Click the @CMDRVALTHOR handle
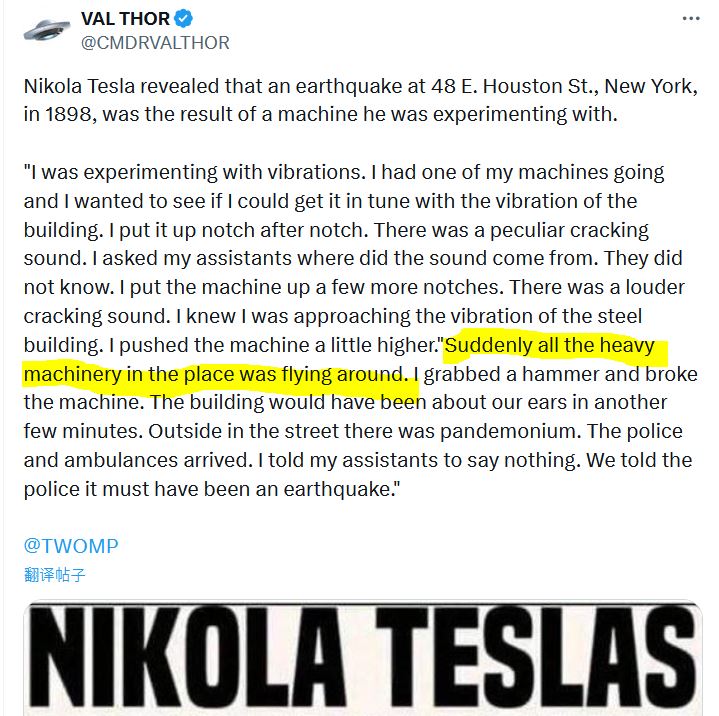The width and height of the screenshot is (719, 716). pos(155,43)
